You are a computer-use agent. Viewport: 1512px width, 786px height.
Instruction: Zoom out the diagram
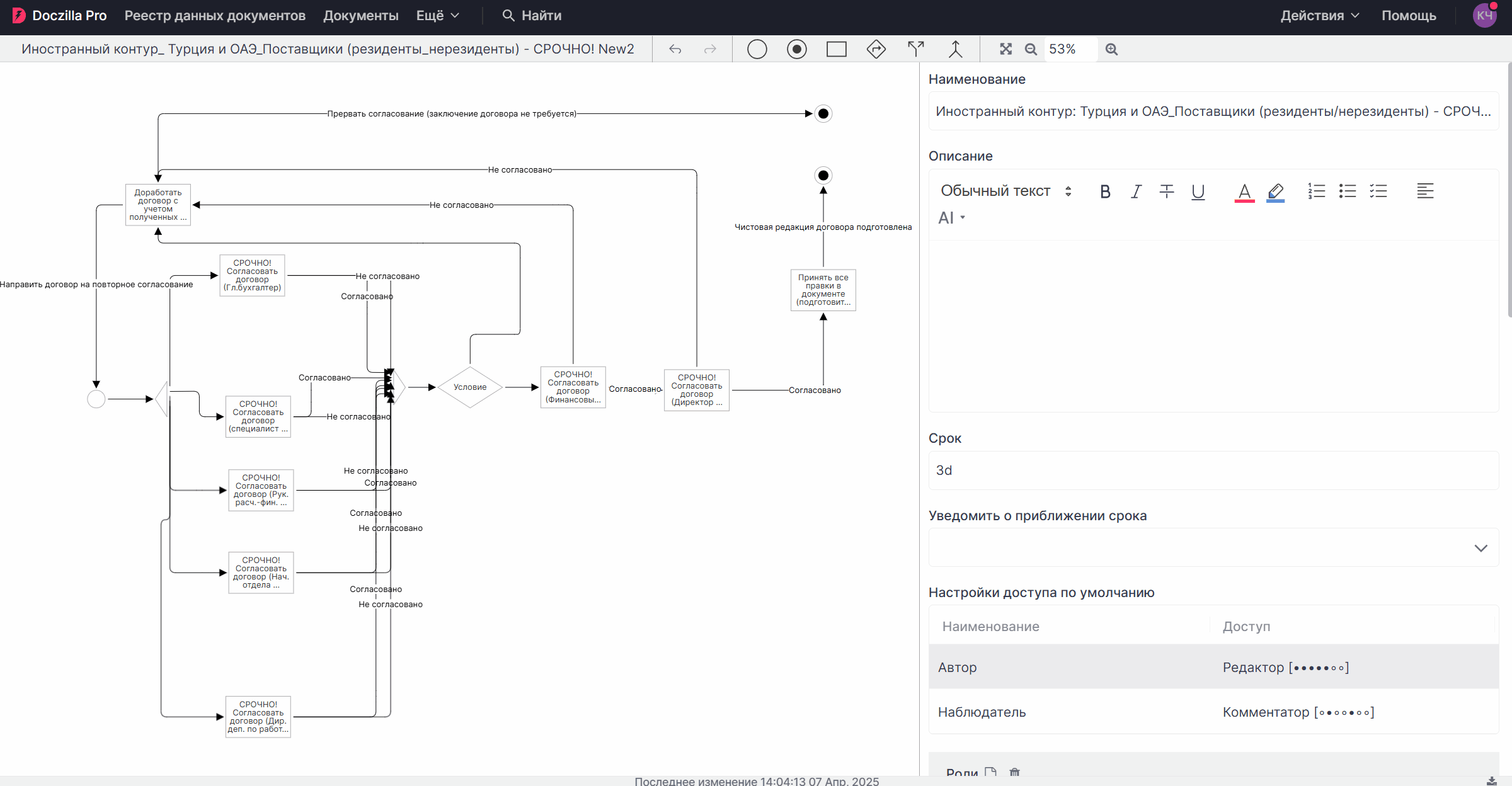[x=1031, y=49]
